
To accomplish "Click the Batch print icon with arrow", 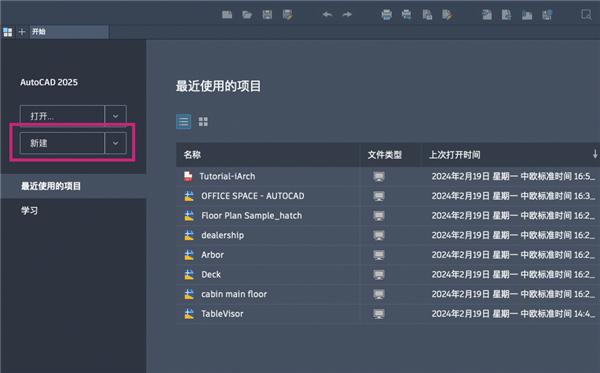I will pyautogui.click(x=406, y=15).
